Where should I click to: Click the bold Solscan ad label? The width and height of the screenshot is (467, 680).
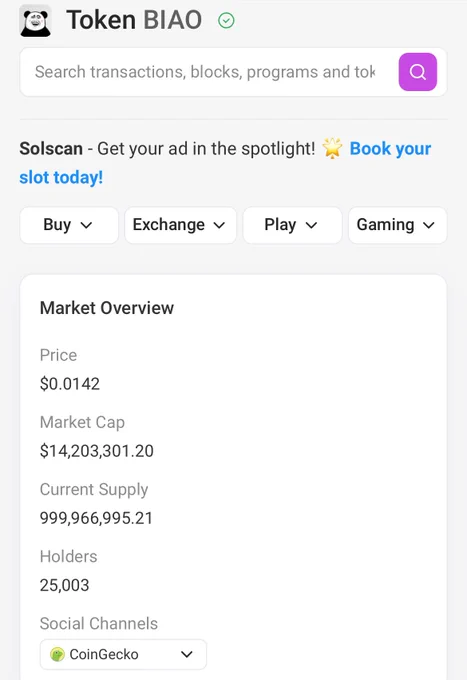click(51, 148)
